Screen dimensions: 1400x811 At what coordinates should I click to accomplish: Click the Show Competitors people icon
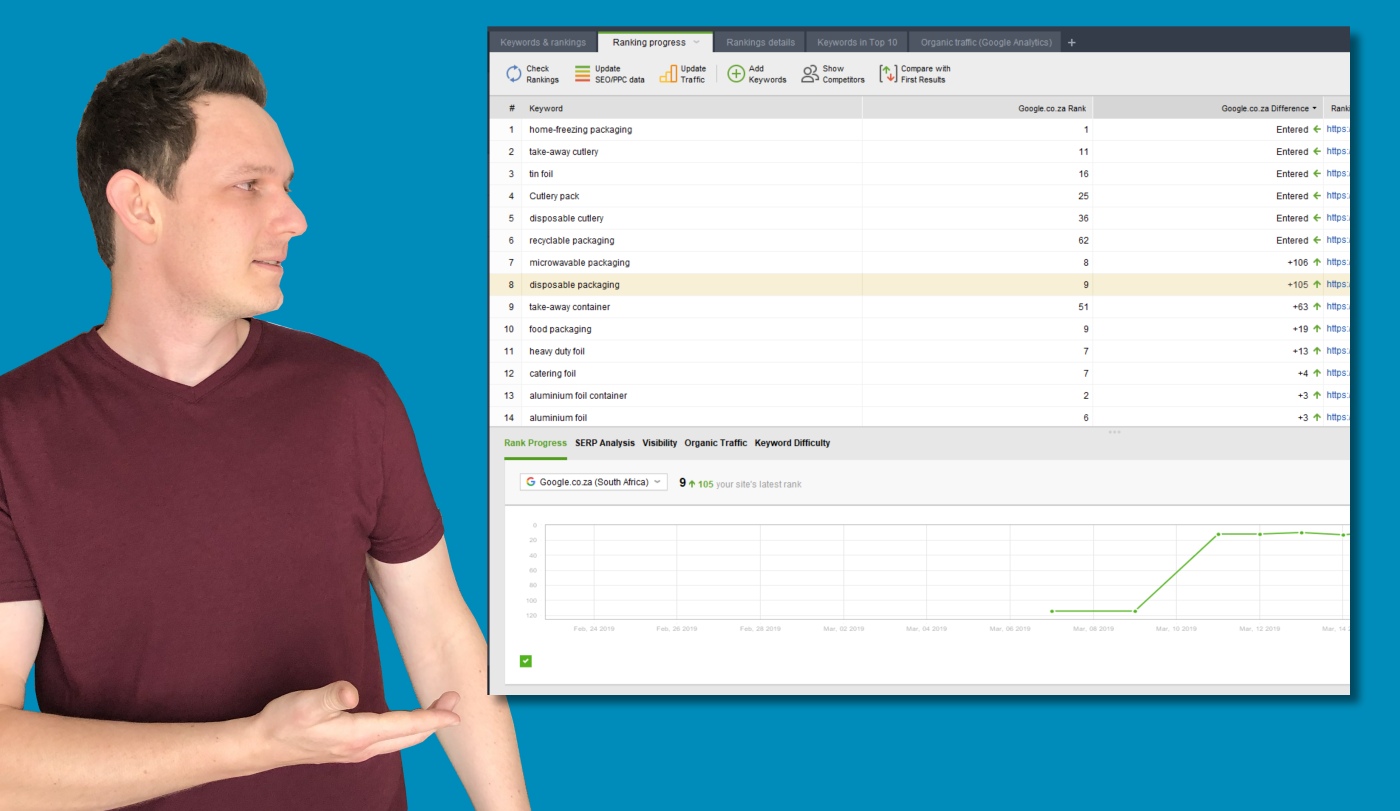tap(810, 74)
